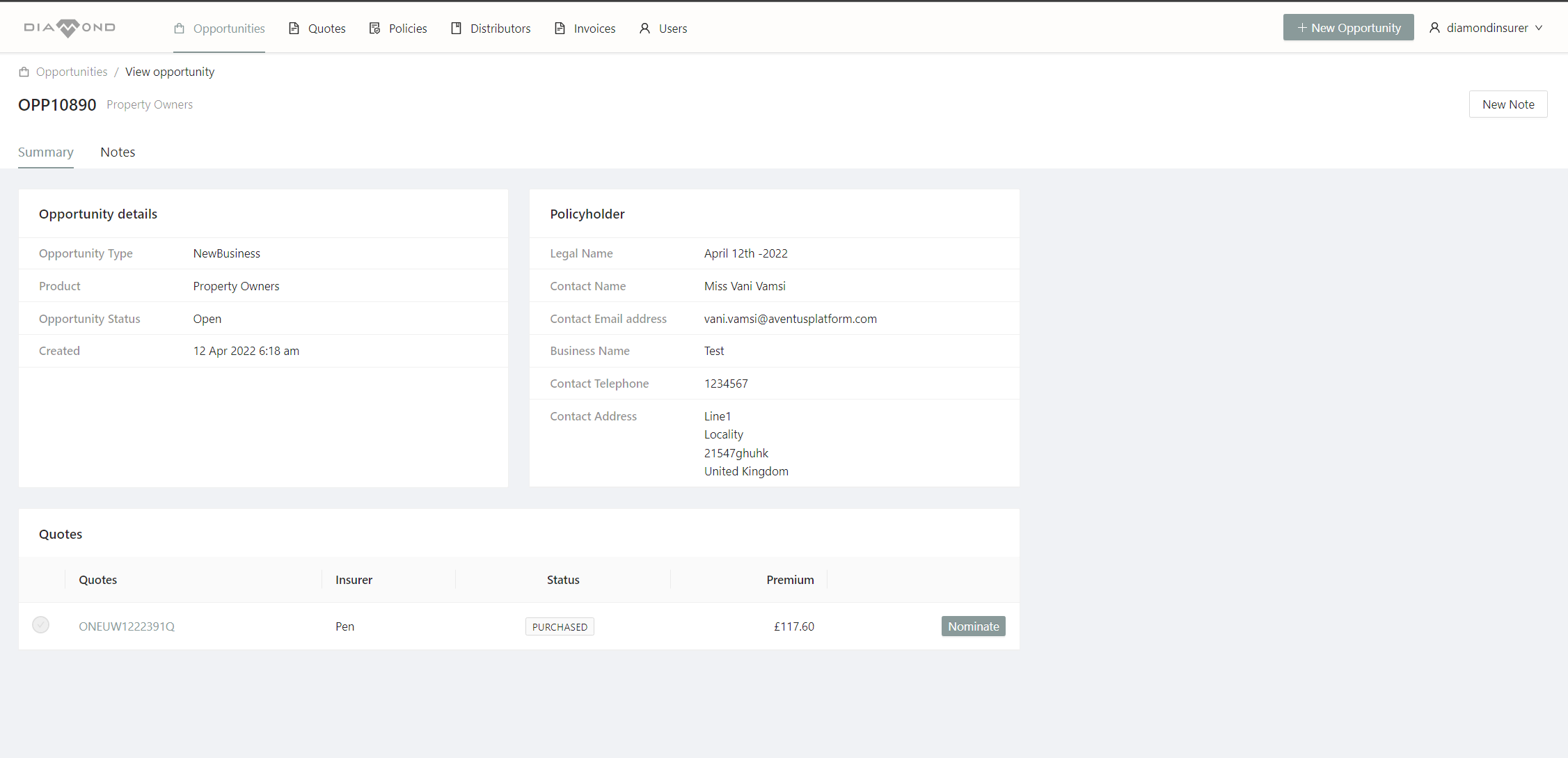Click the Policies document icon
Screen dimensions: 1568x758
[x=374, y=29]
